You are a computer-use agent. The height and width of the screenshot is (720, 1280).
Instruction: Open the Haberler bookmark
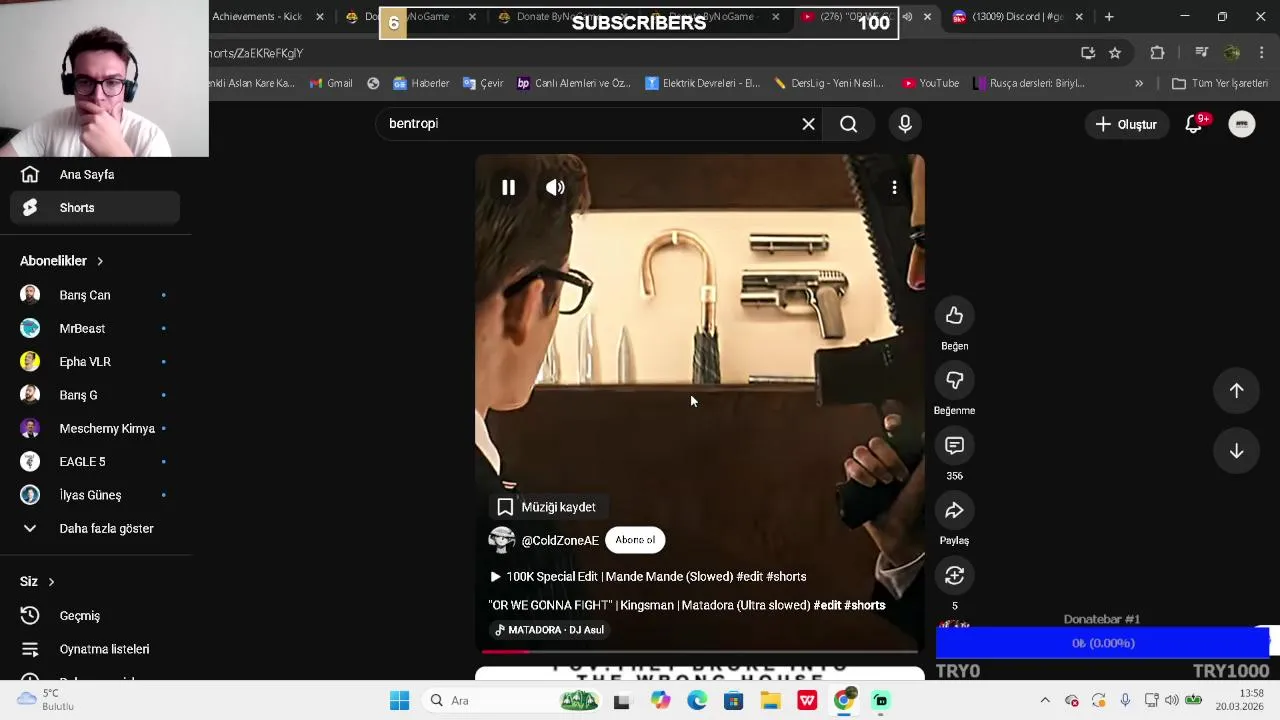[x=421, y=84]
